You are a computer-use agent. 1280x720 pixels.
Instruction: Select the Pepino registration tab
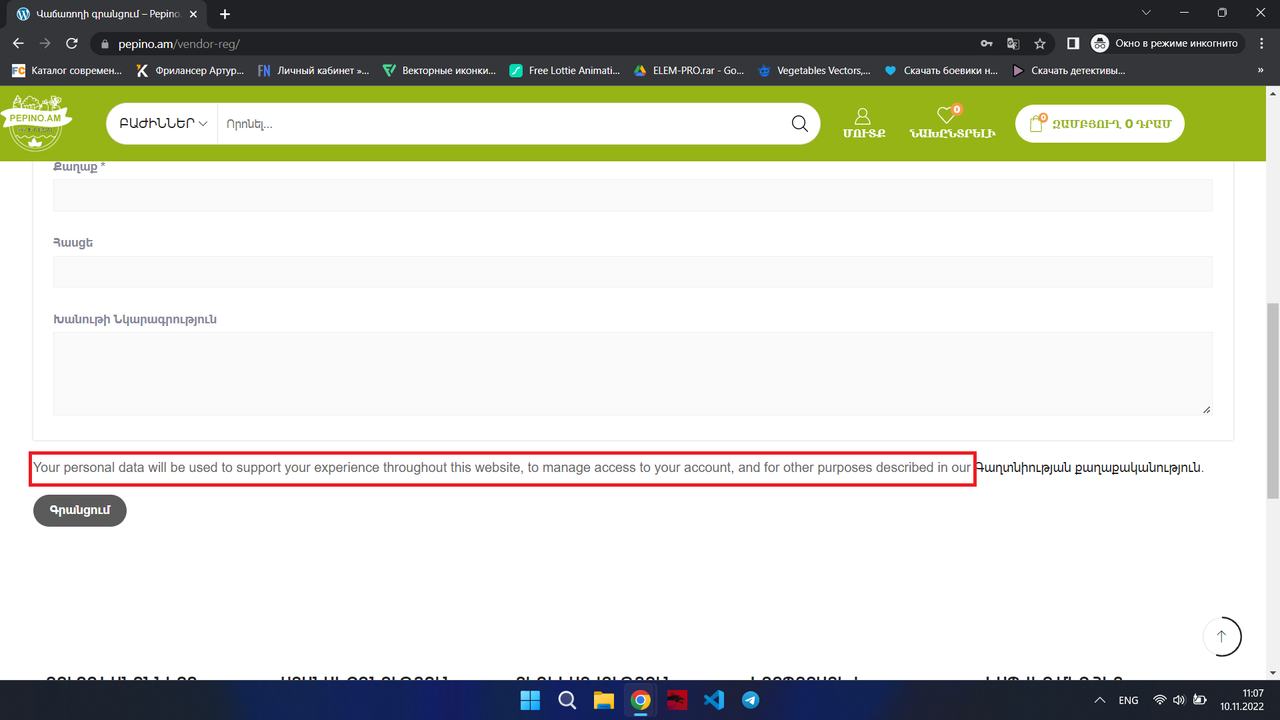(105, 15)
